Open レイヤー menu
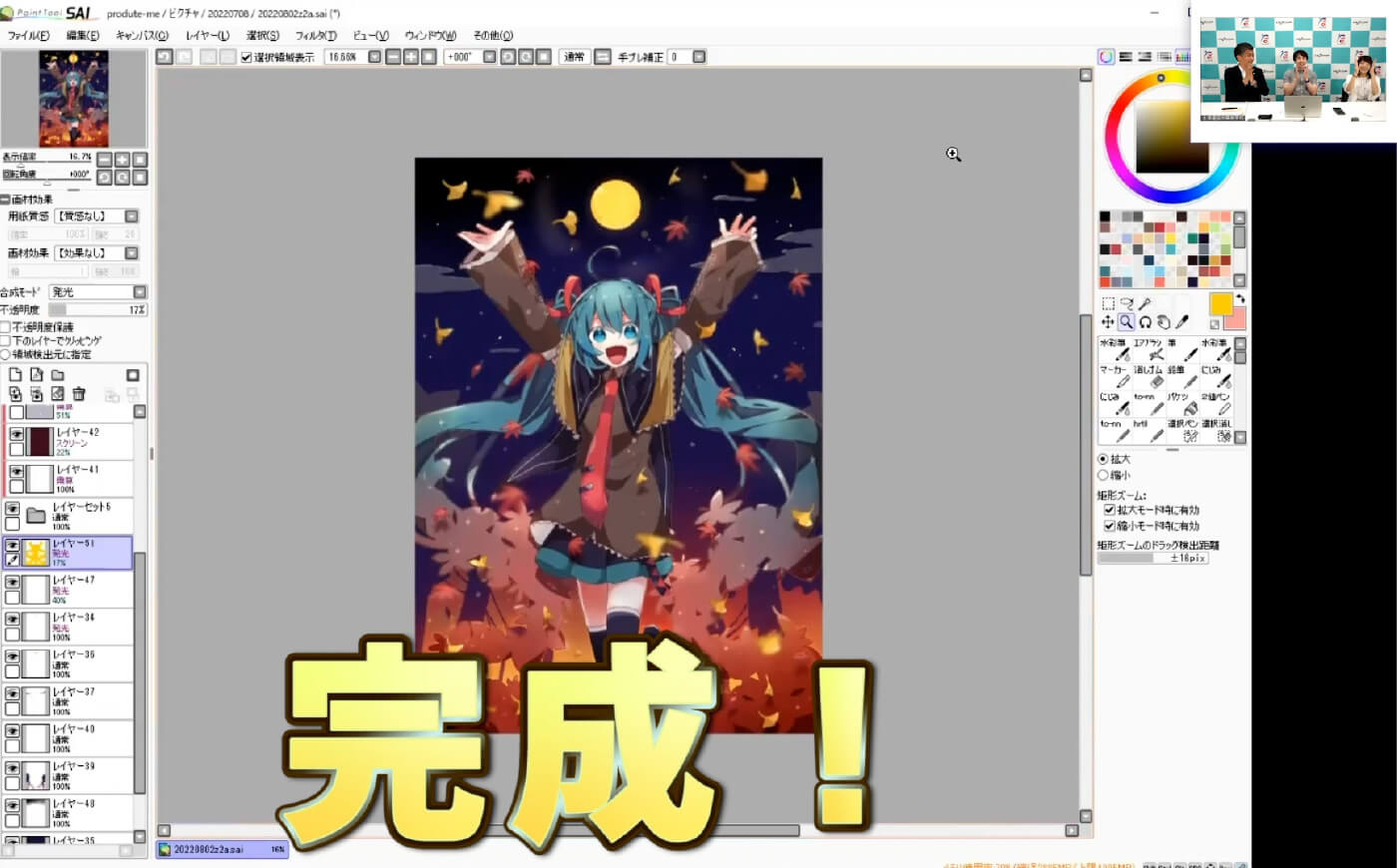 pos(207,35)
